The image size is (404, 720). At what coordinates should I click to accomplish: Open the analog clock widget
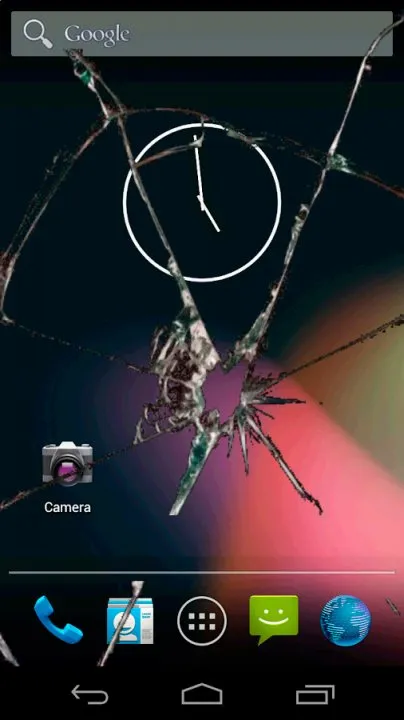pos(202,202)
